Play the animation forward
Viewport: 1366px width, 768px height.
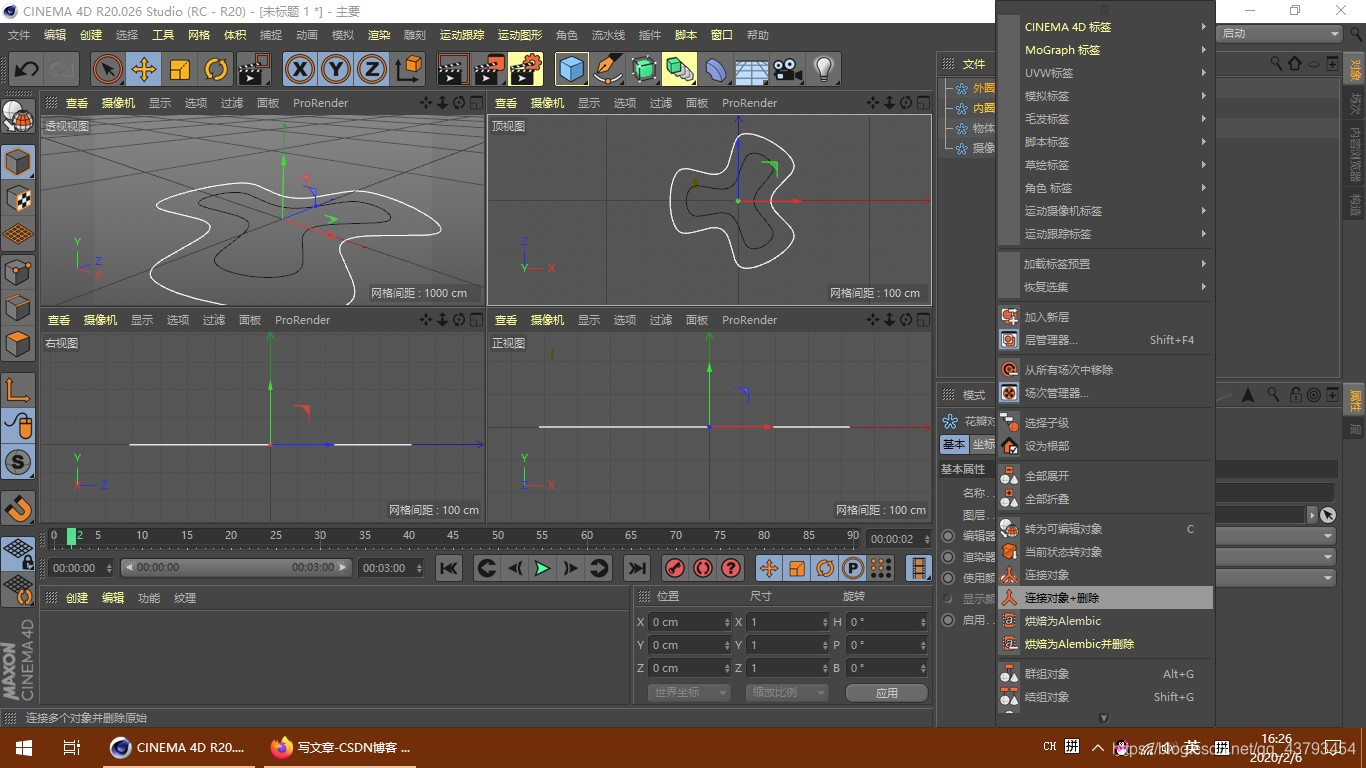(x=542, y=568)
